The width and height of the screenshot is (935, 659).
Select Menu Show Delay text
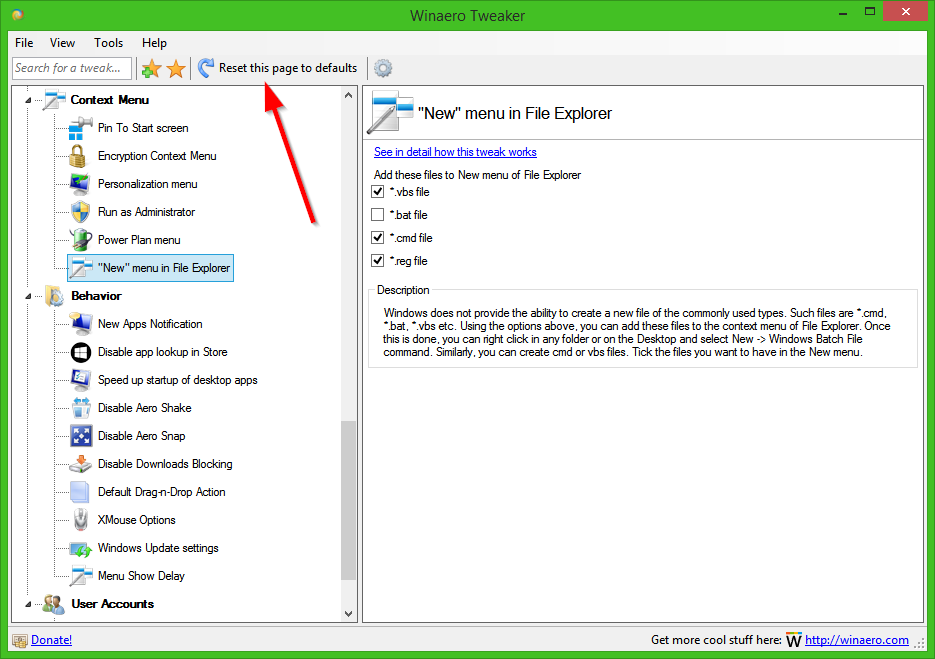(141, 576)
